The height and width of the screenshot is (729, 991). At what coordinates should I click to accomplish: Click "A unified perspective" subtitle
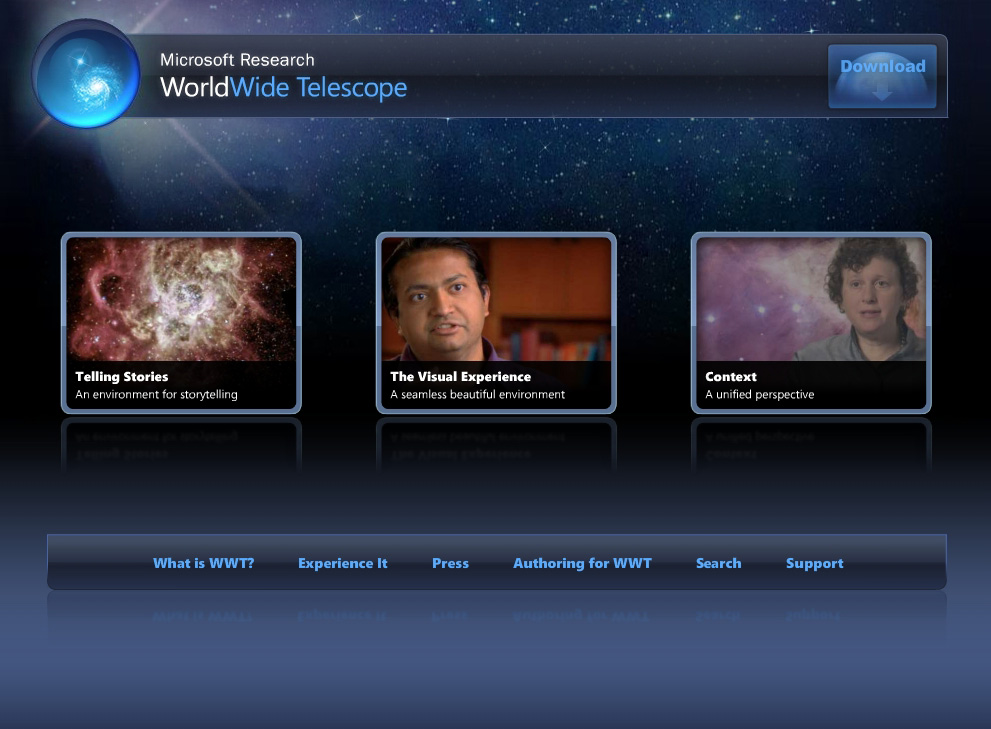pyautogui.click(x=760, y=395)
